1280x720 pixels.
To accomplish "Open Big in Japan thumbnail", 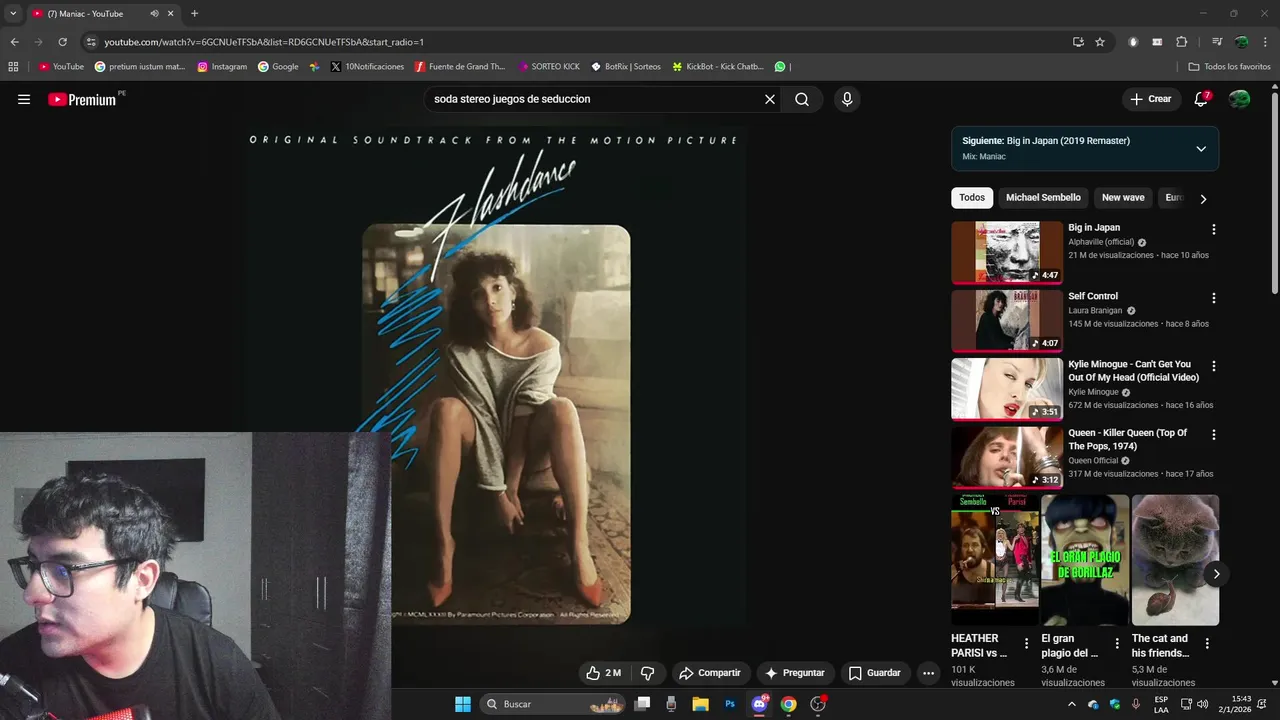I will click(1006, 252).
